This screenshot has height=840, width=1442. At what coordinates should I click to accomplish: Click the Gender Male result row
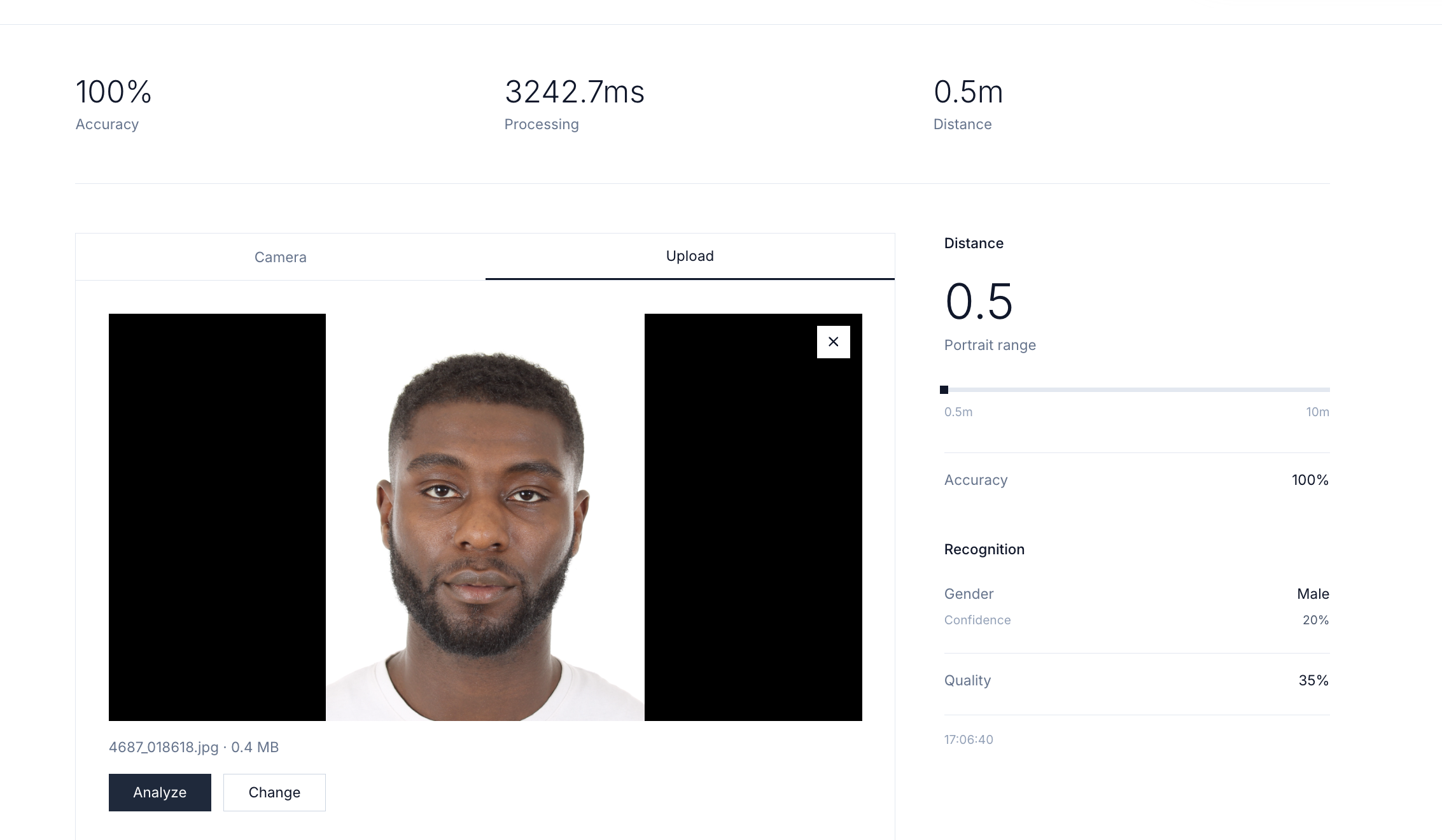click(x=1137, y=594)
